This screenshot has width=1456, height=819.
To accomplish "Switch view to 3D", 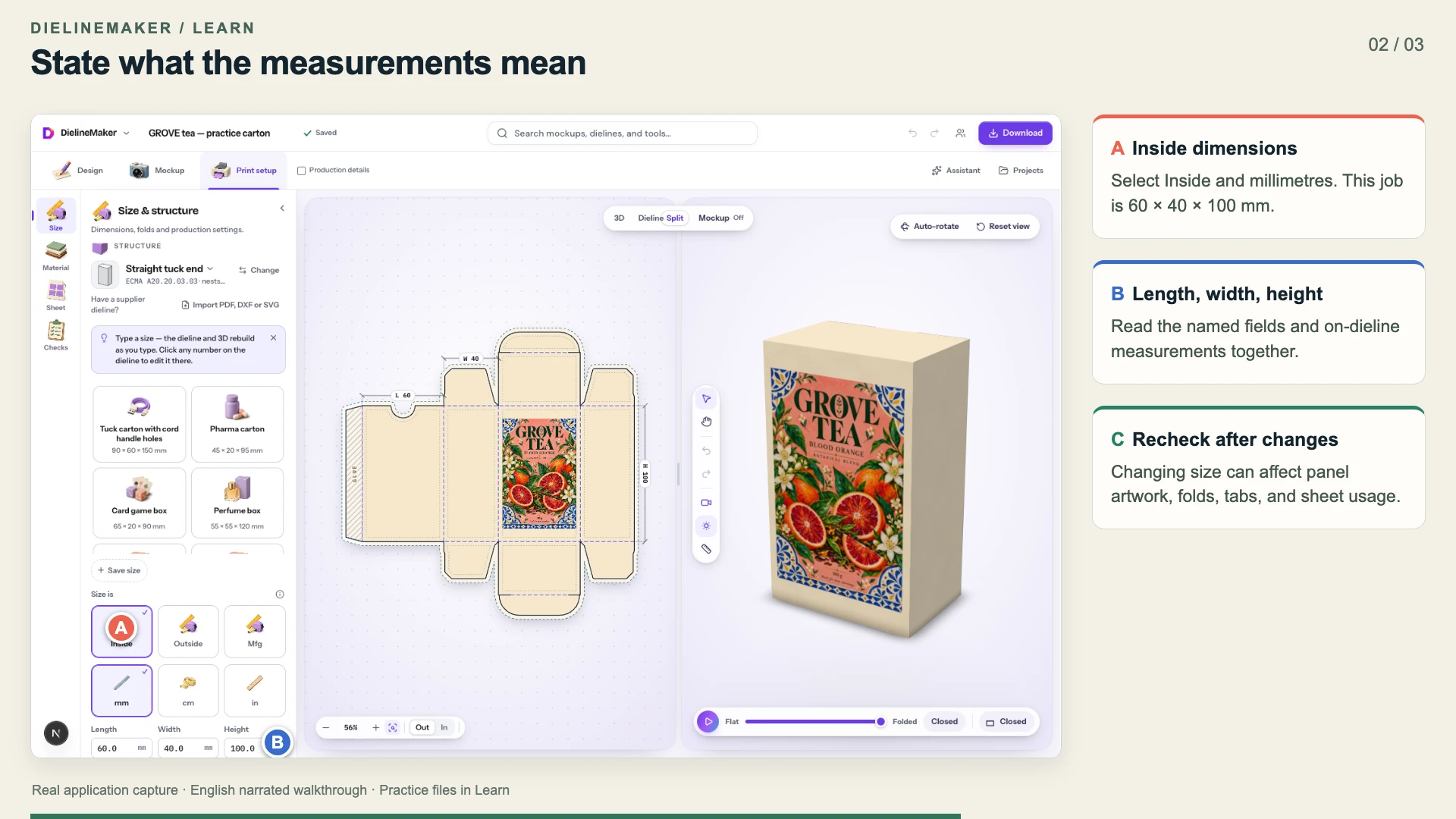I will [619, 218].
